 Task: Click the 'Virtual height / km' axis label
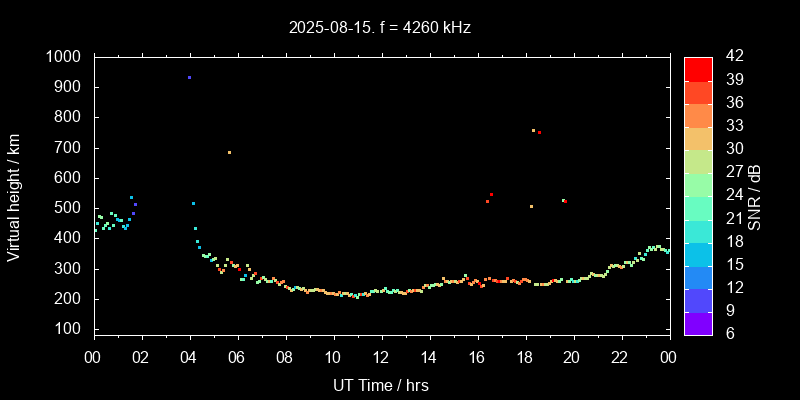point(14,197)
